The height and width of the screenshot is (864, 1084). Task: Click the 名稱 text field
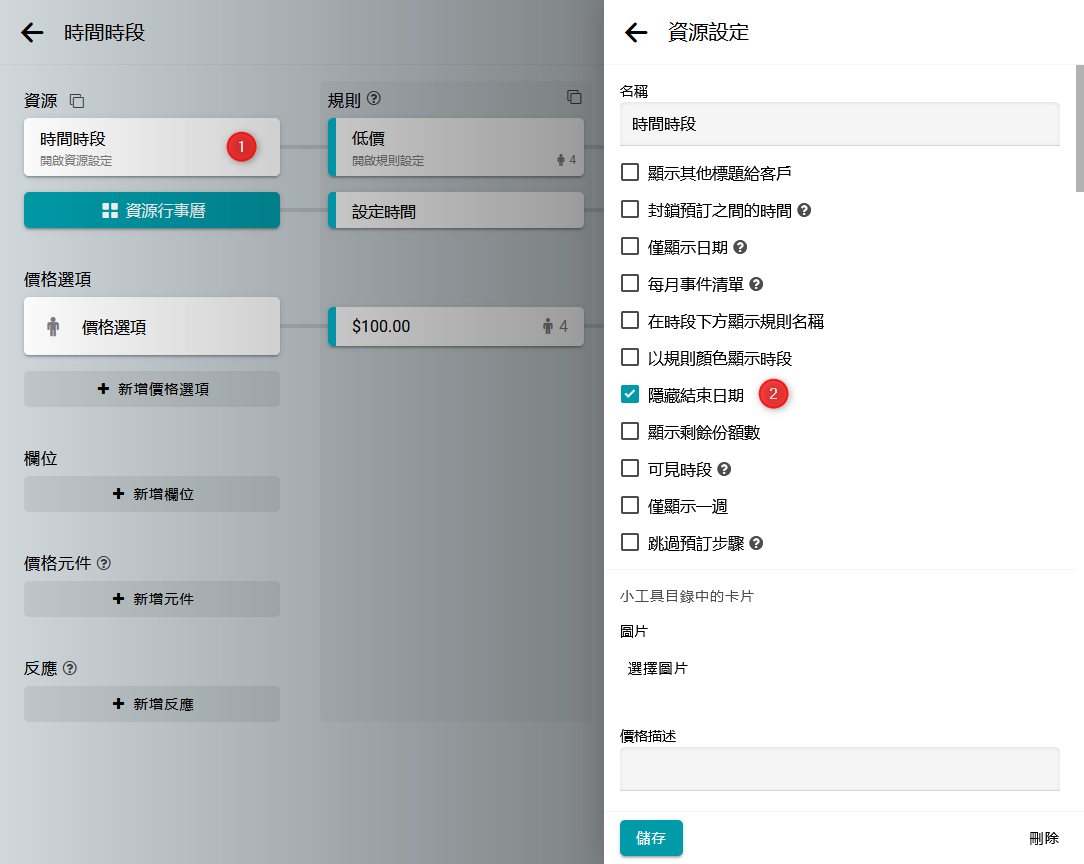839,125
